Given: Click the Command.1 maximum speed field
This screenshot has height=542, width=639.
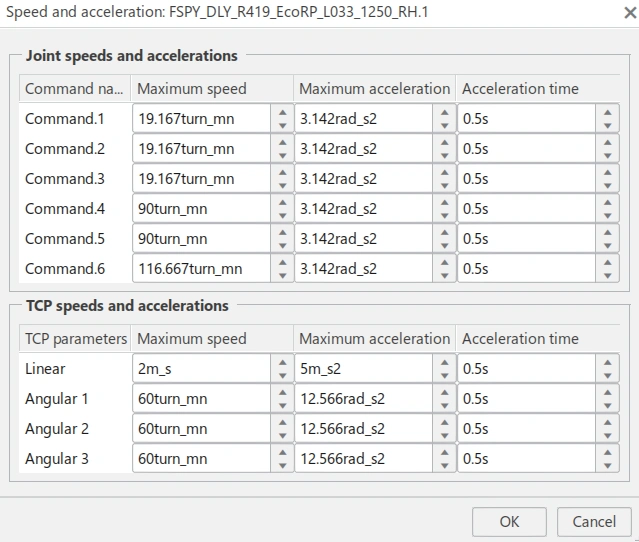Looking at the screenshot, I should tap(200, 119).
